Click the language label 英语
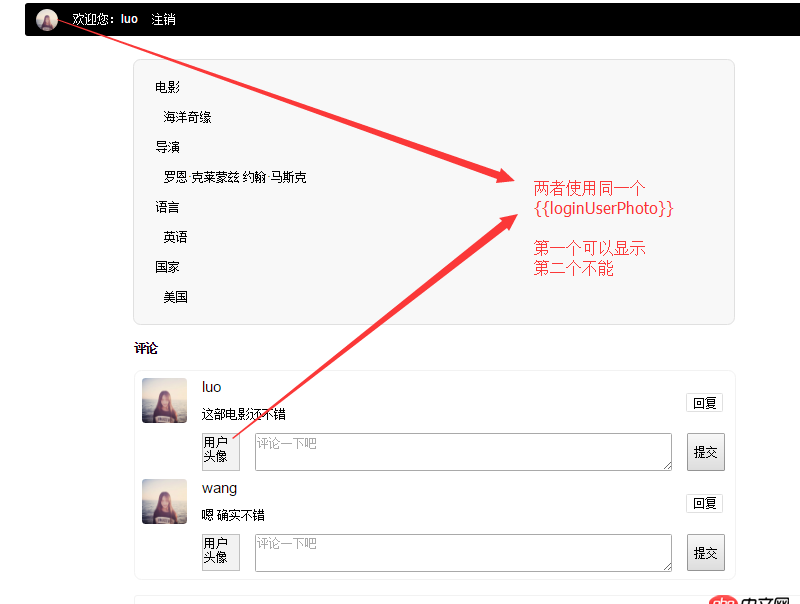Viewport: 800px width, 604px height. [x=174, y=237]
